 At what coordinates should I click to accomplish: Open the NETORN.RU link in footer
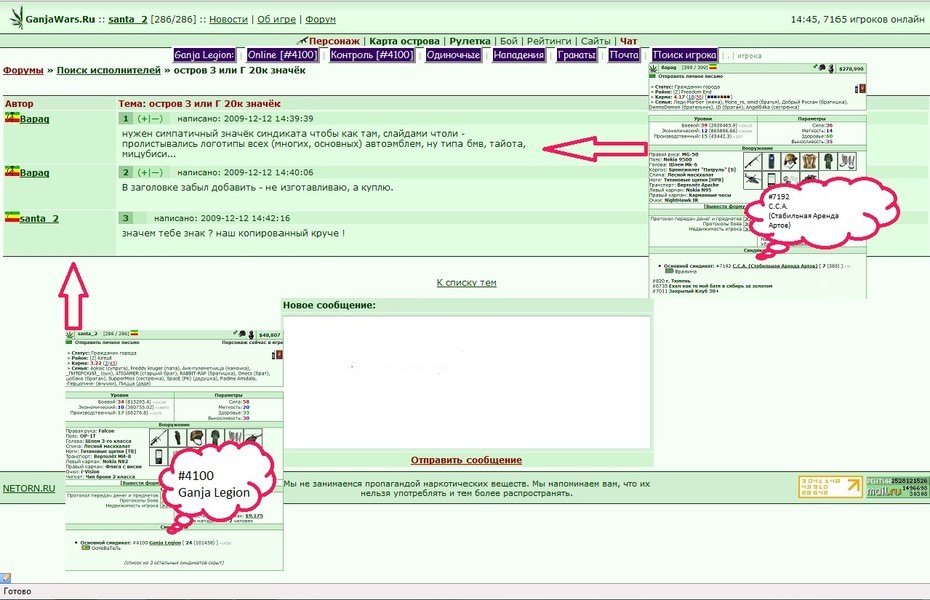click(x=28, y=489)
